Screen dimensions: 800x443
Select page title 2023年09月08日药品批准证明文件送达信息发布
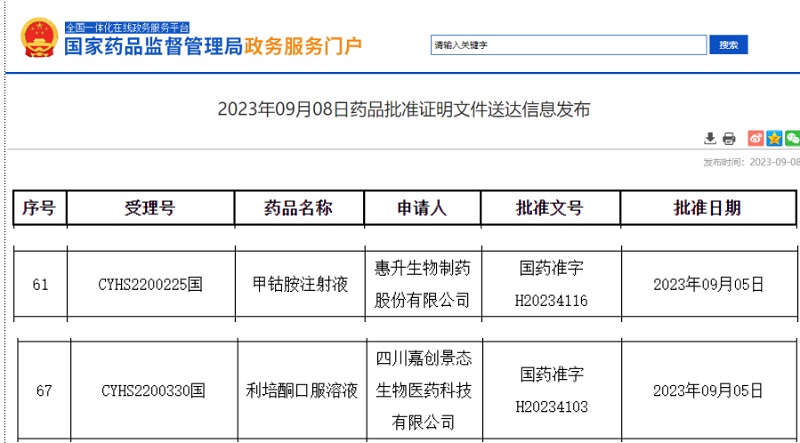(x=404, y=110)
